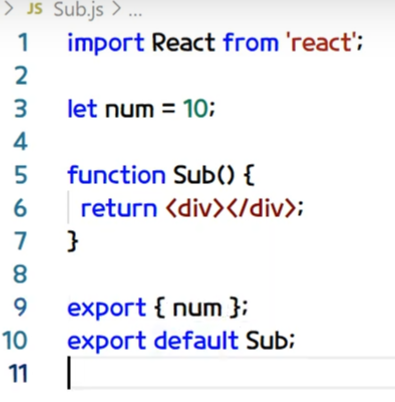Click the number 10 value on line 3

(196, 109)
